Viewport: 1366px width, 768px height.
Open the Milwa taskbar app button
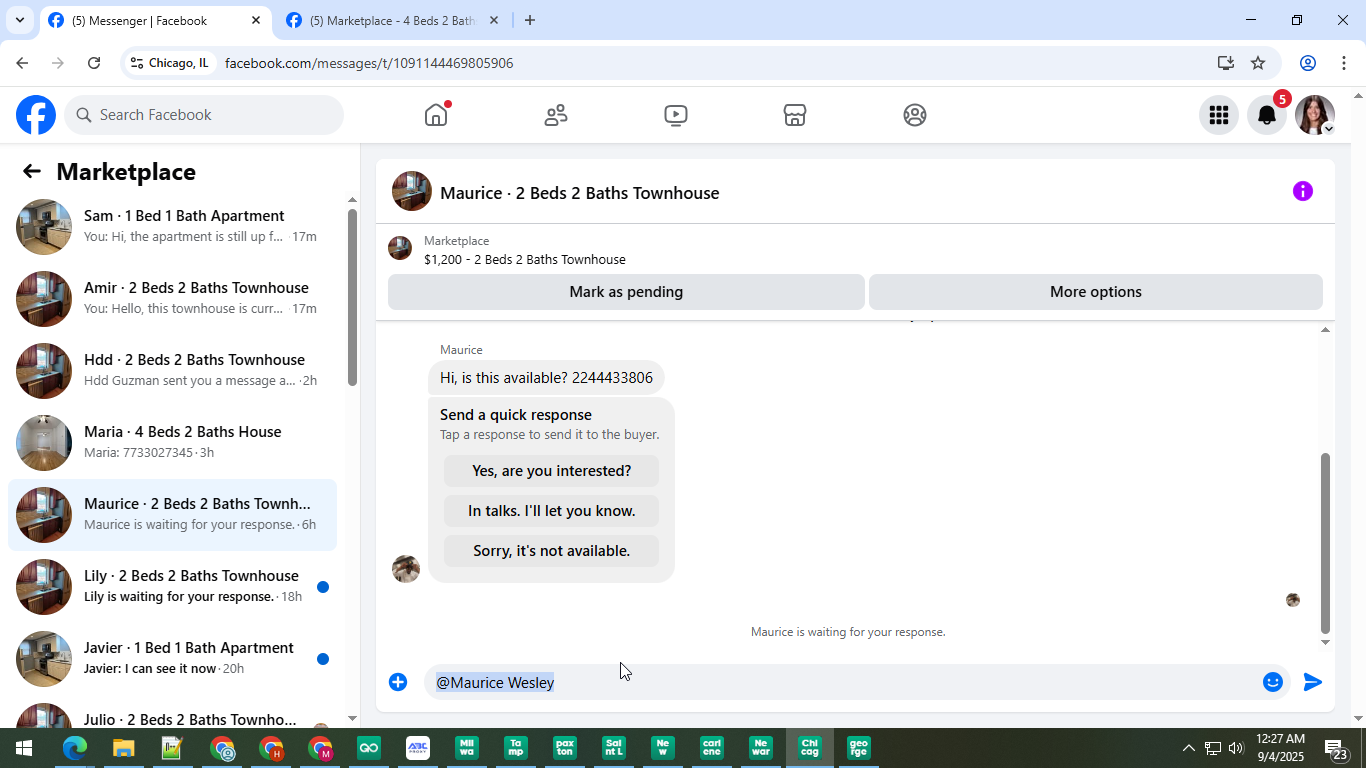click(x=466, y=748)
